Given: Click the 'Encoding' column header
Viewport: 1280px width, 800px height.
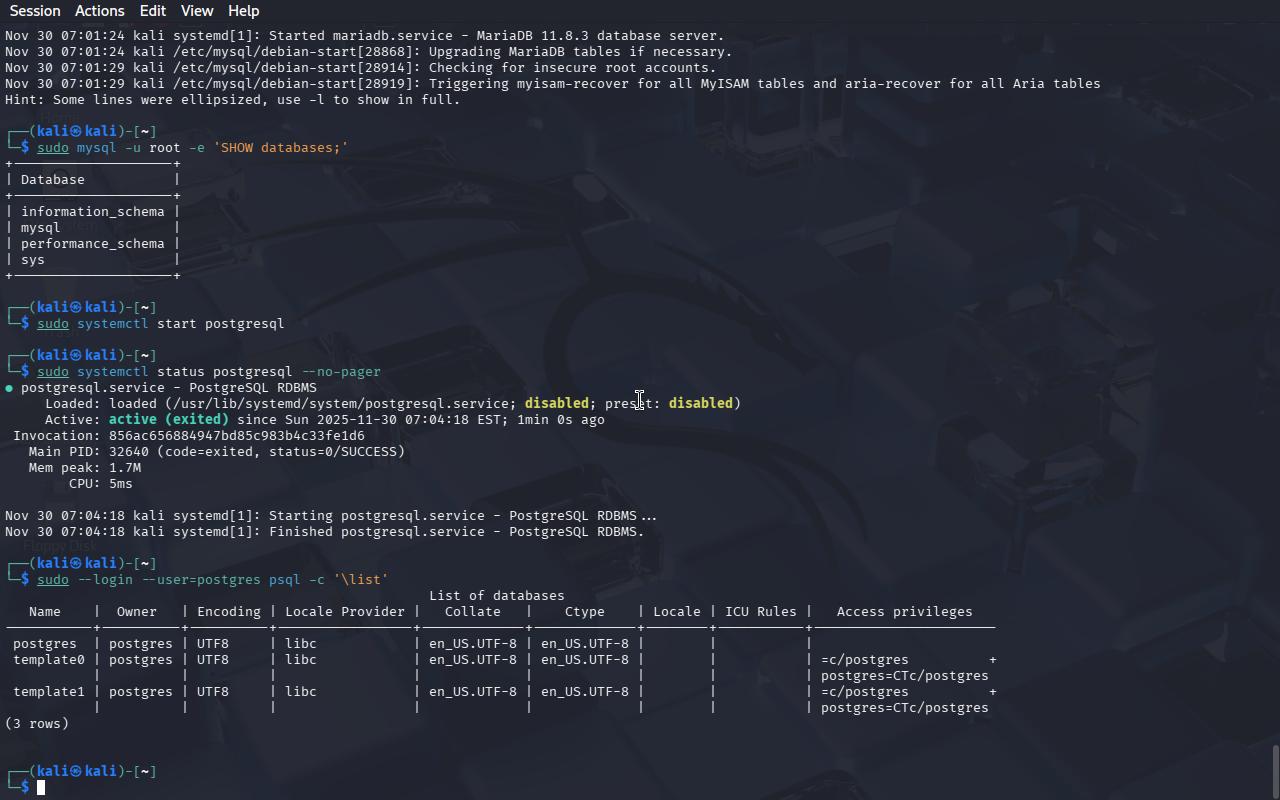Looking at the screenshot, I should tap(229, 612).
